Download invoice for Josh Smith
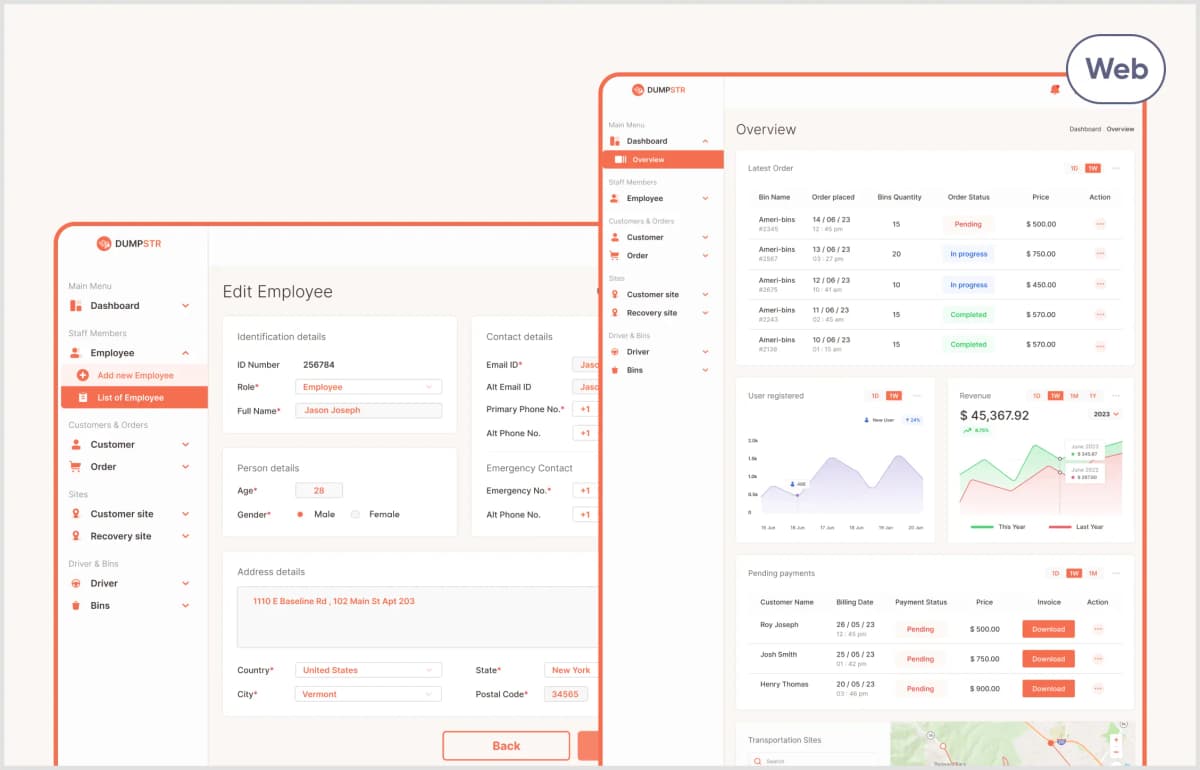The width and height of the screenshot is (1200, 770). point(1048,659)
